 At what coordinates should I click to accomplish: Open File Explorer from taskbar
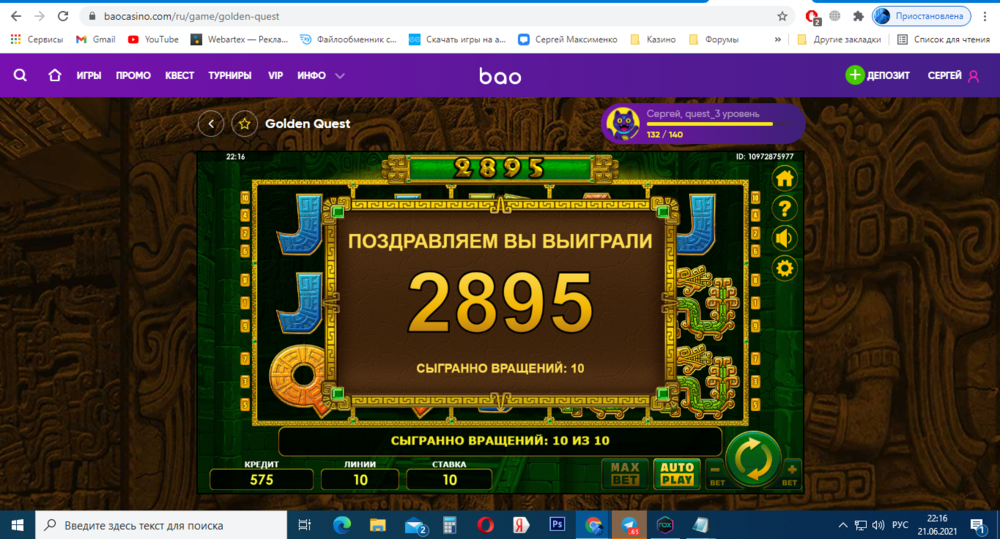click(x=378, y=525)
